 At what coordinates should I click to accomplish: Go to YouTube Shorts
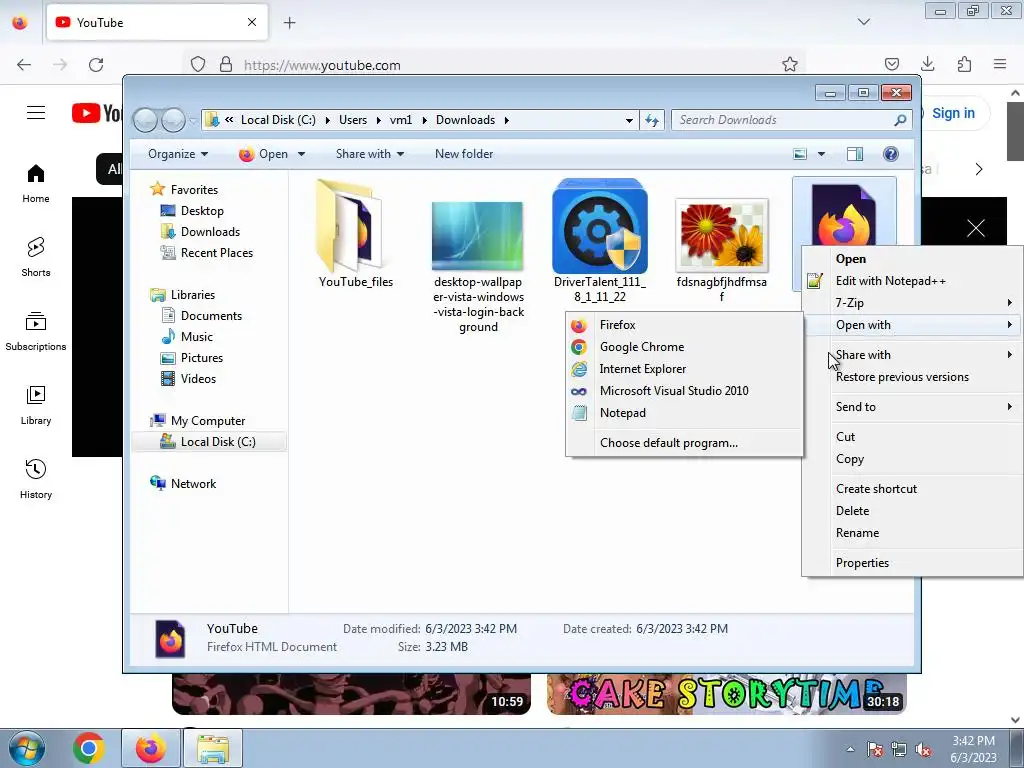coord(36,257)
